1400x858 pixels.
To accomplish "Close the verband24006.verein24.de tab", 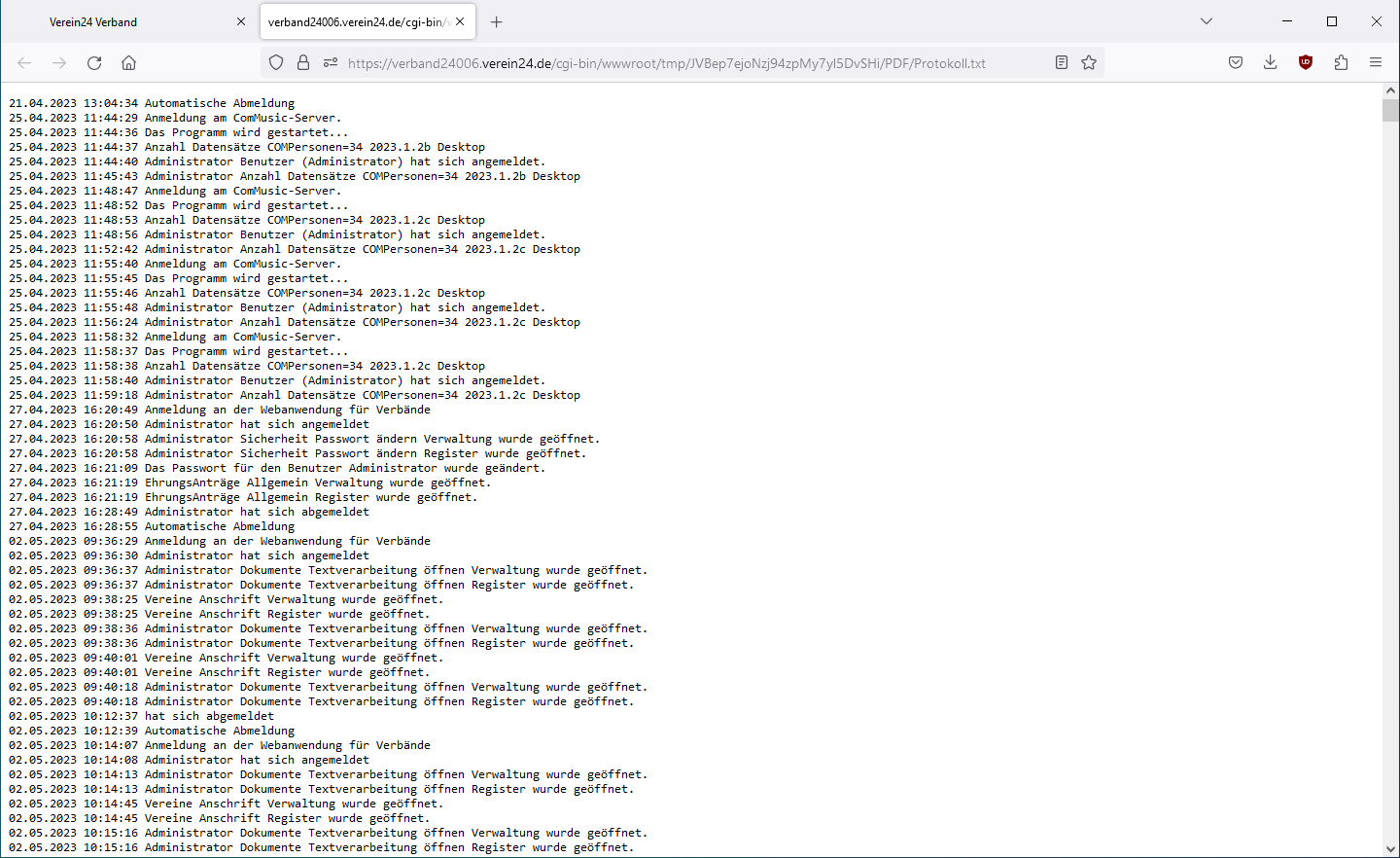I will (x=460, y=21).
